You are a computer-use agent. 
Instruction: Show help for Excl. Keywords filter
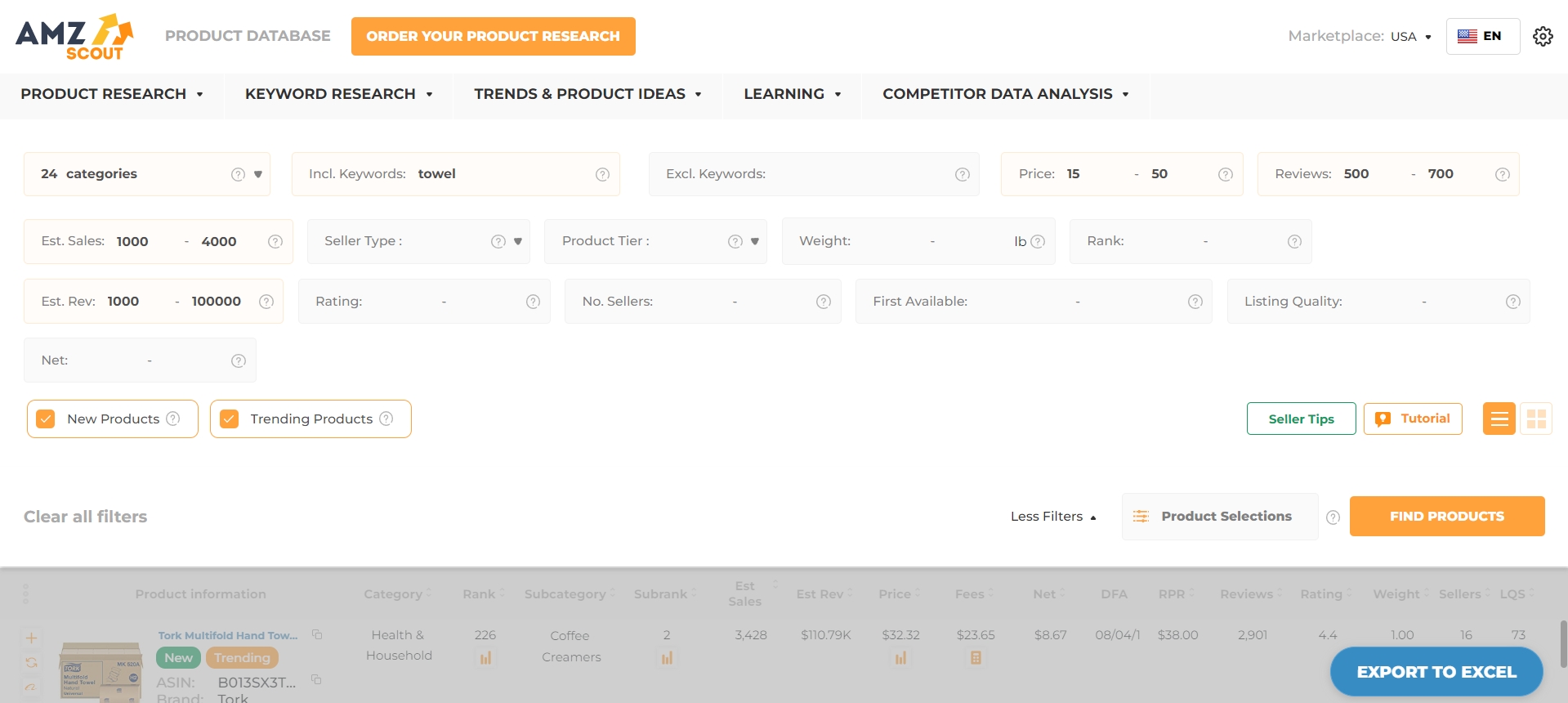point(963,174)
